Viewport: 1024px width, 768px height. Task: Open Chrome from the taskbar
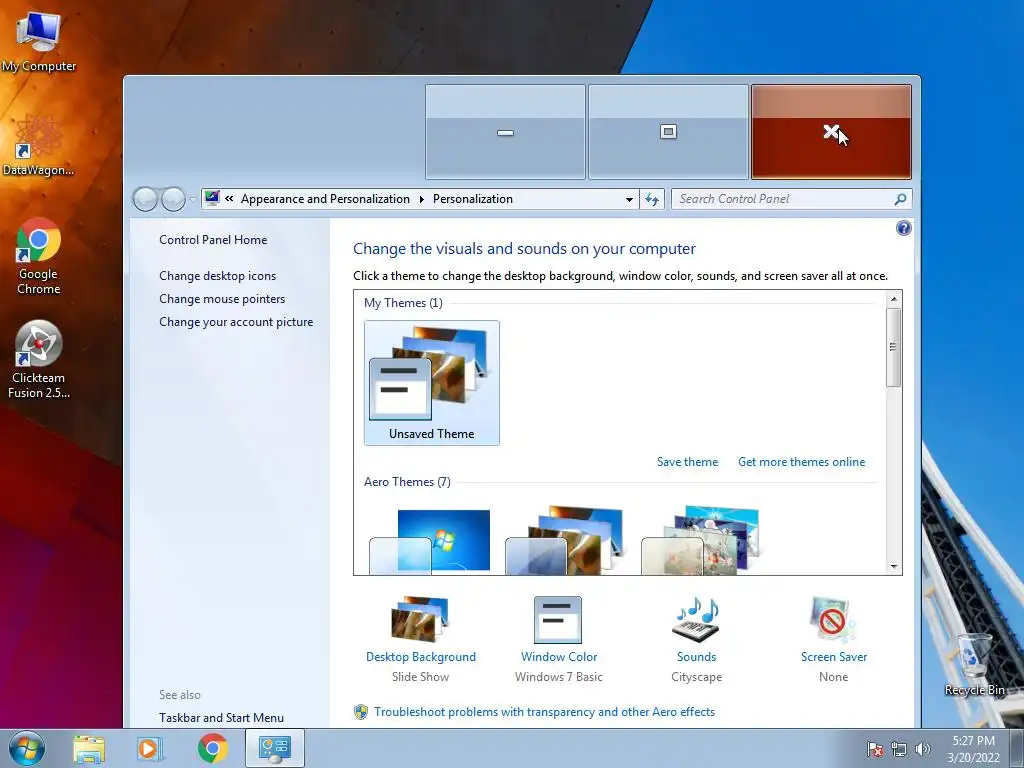click(x=213, y=748)
